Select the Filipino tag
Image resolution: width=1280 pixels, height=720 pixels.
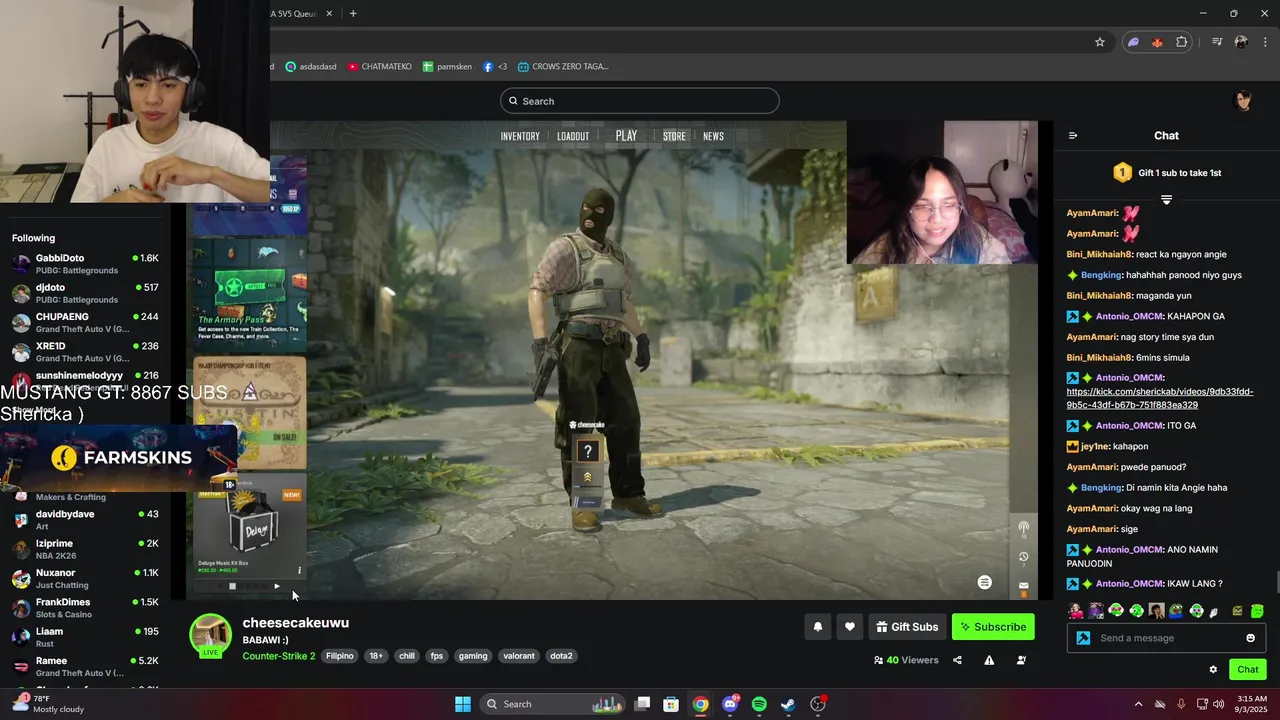tap(340, 656)
